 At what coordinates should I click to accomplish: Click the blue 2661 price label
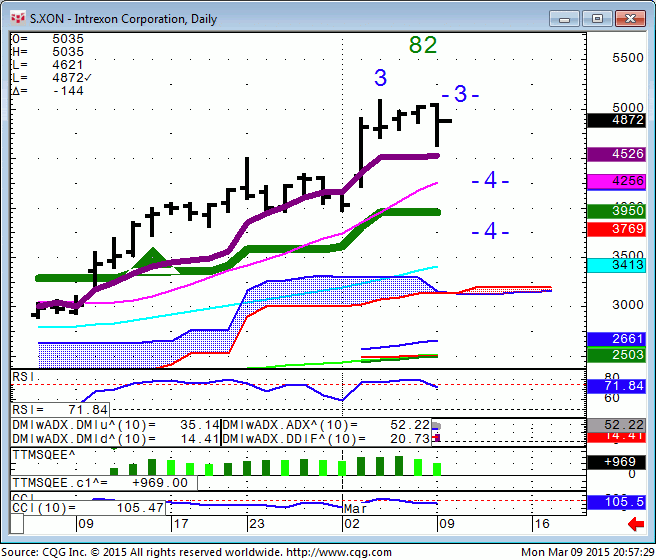616,339
